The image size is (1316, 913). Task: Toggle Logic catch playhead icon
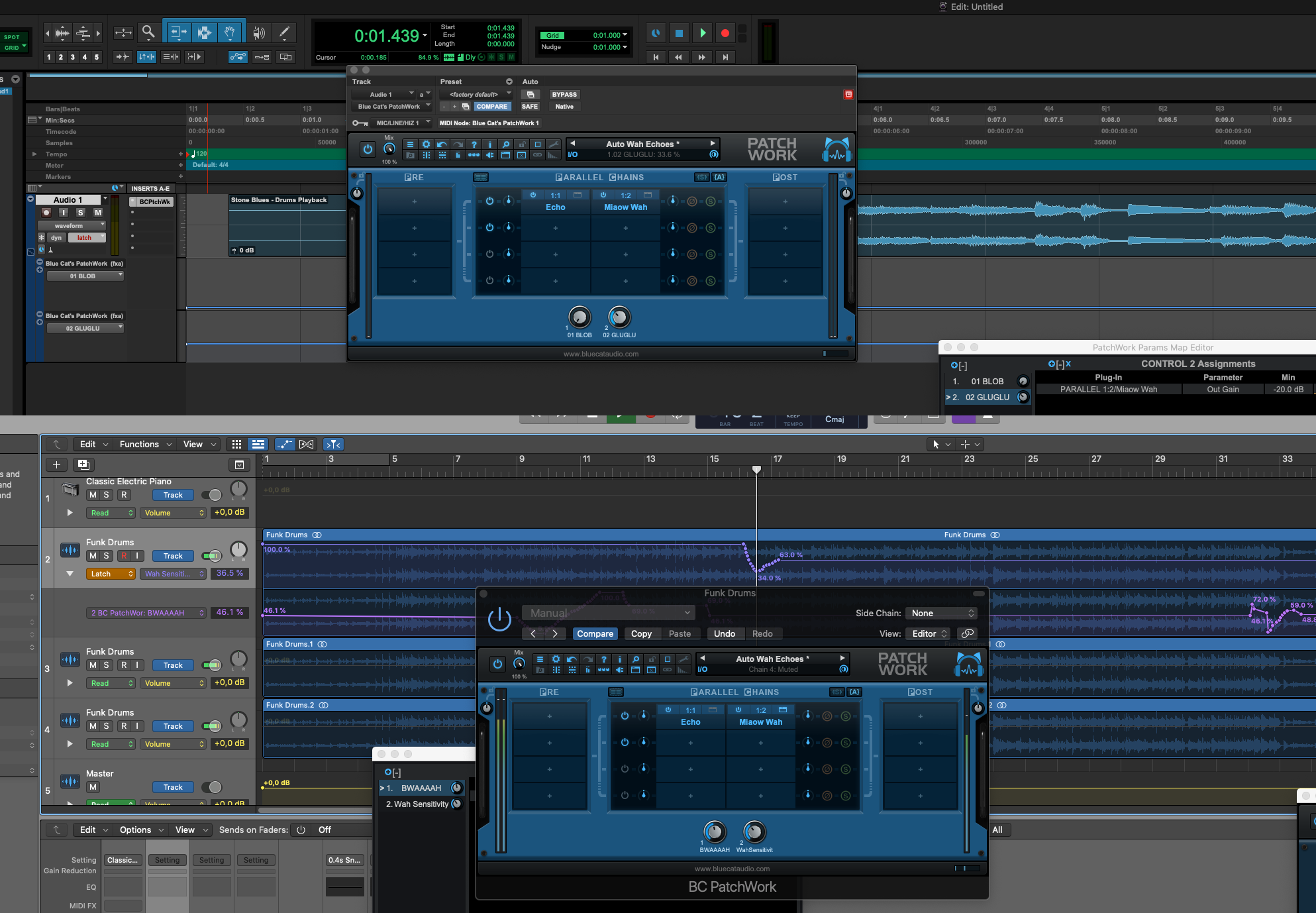pyautogui.click(x=334, y=445)
